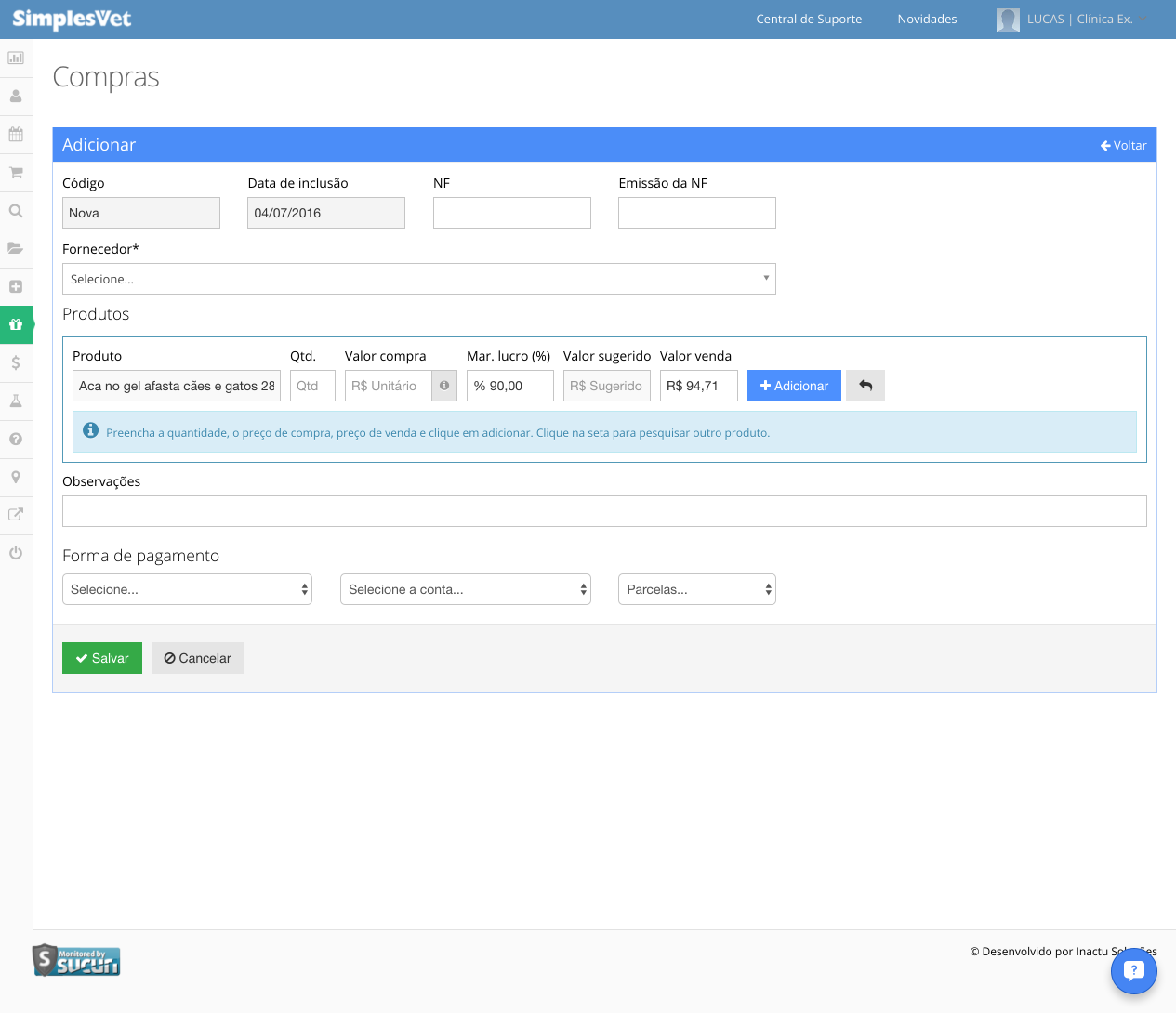Click the Qtd quantity input field
This screenshot has height=1013, width=1176.
312,386
